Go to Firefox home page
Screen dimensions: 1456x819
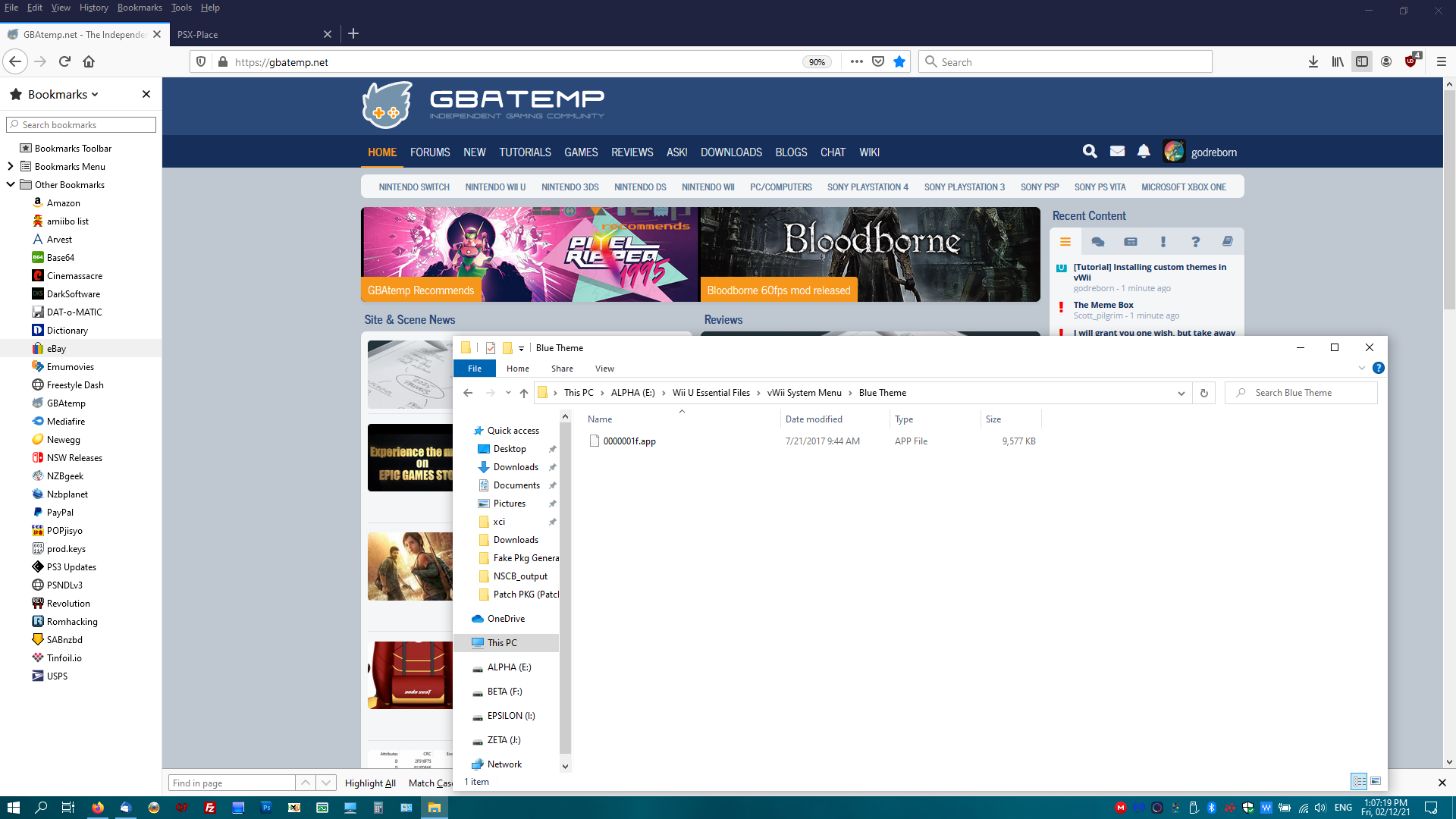pyautogui.click(x=89, y=61)
